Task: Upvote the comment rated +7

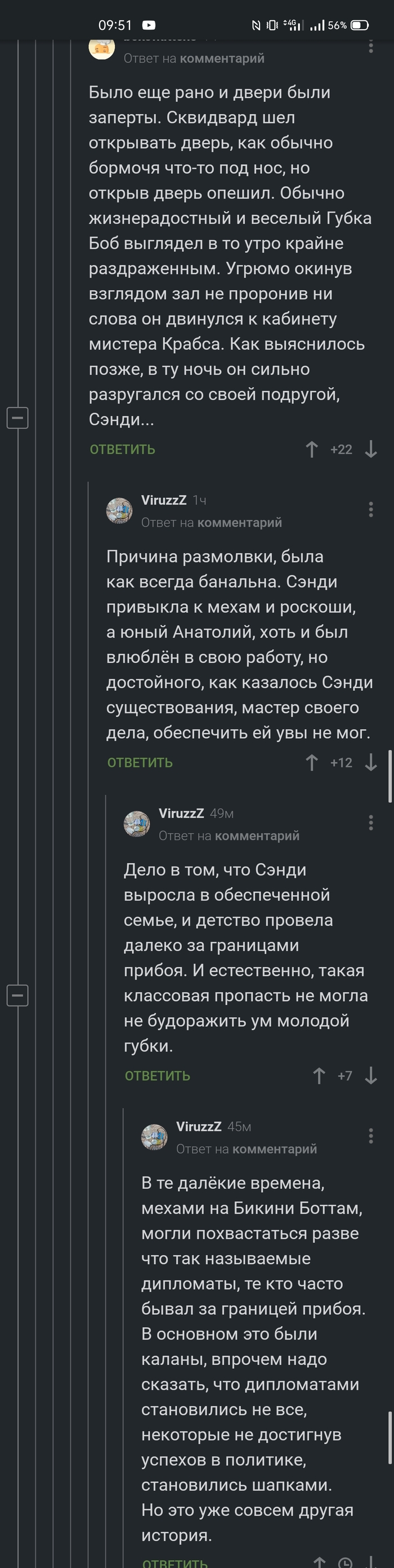Action: (x=319, y=1076)
